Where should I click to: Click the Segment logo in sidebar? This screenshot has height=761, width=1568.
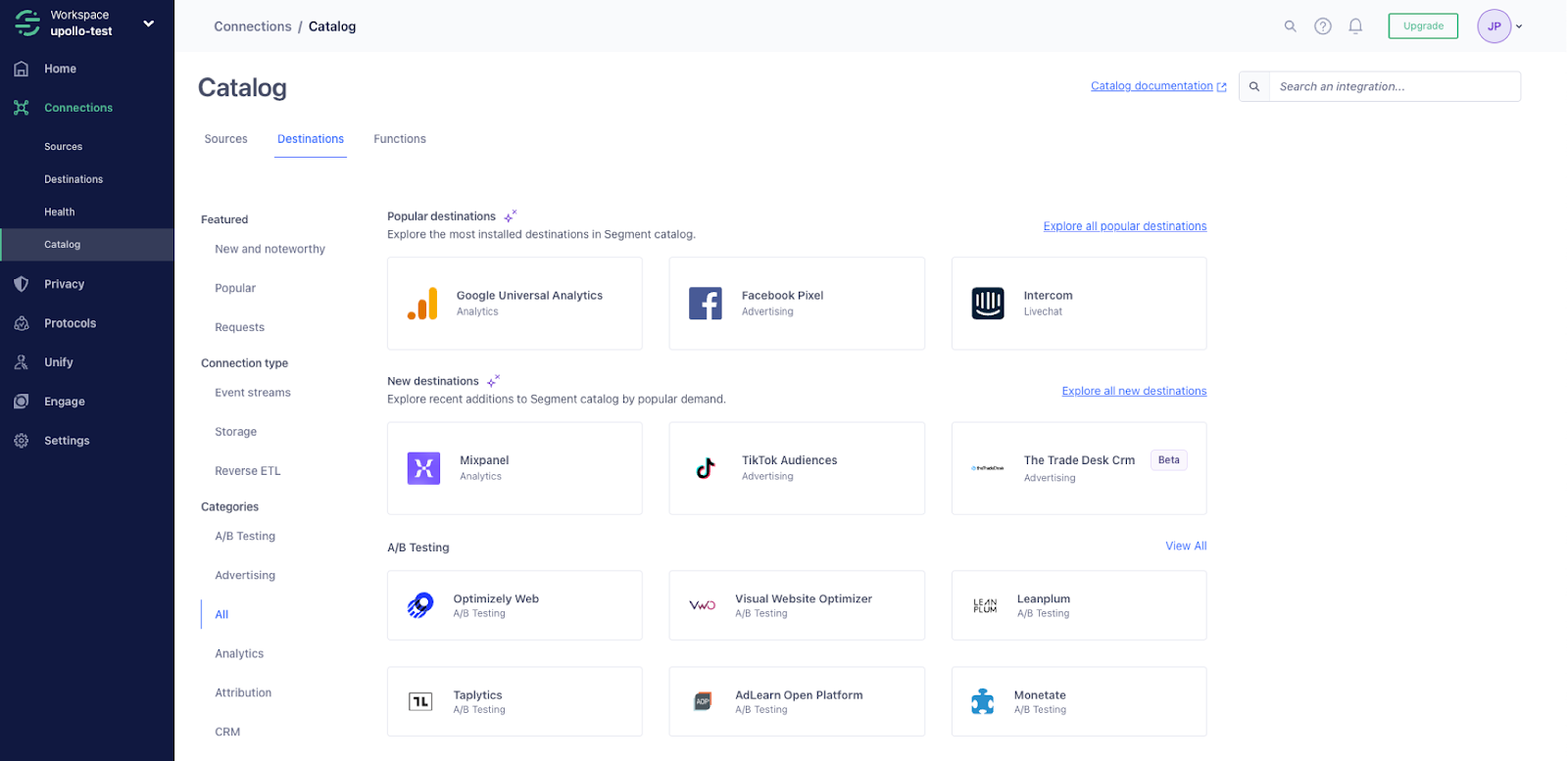(27, 23)
